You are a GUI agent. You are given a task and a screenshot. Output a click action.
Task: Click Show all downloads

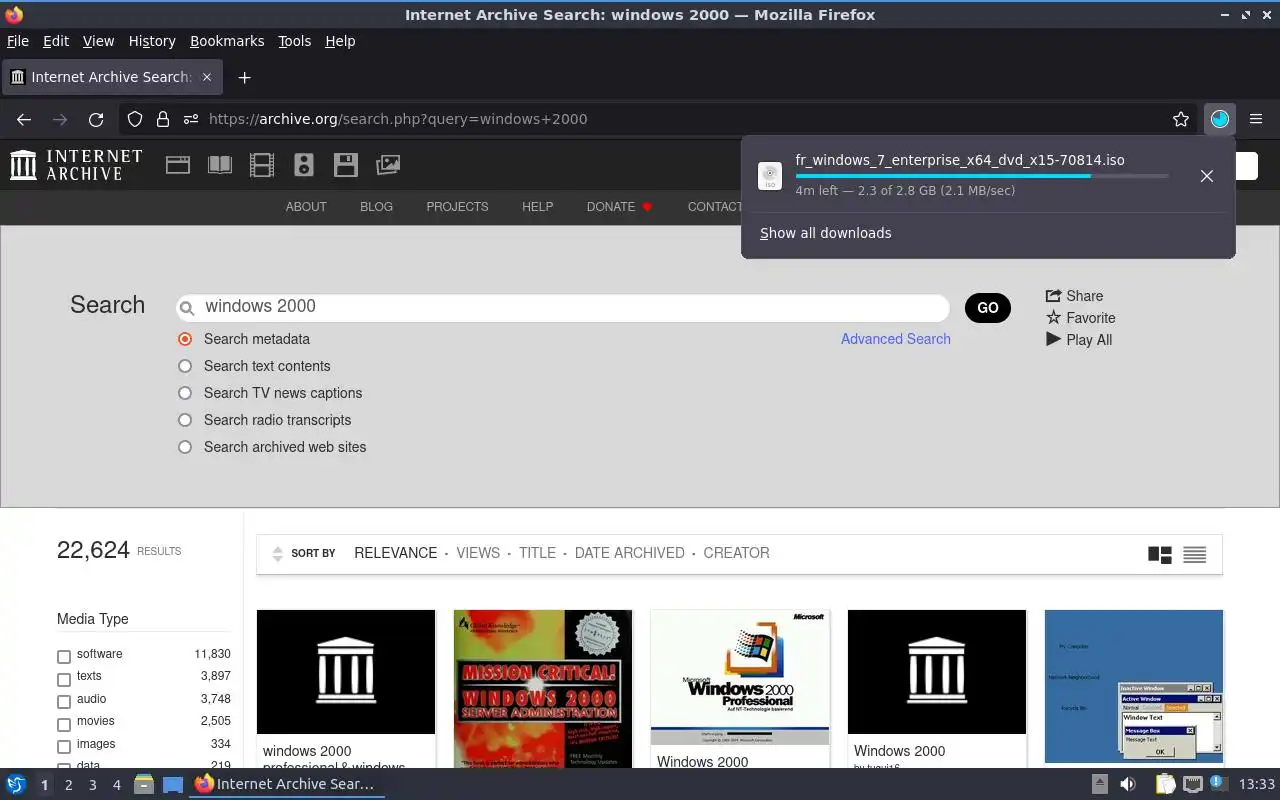(x=826, y=233)
